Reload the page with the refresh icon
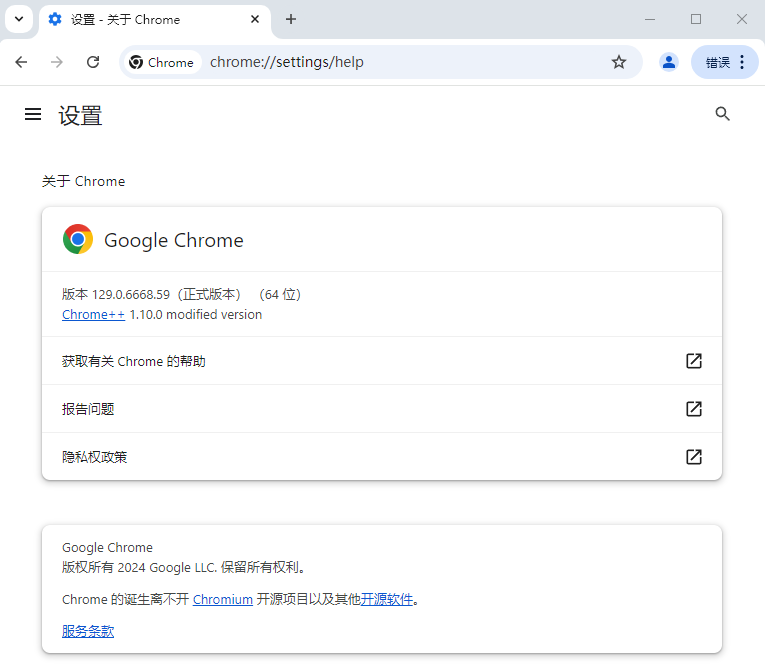This screenshot has height=668, width=765. click(x=93, y=62)
